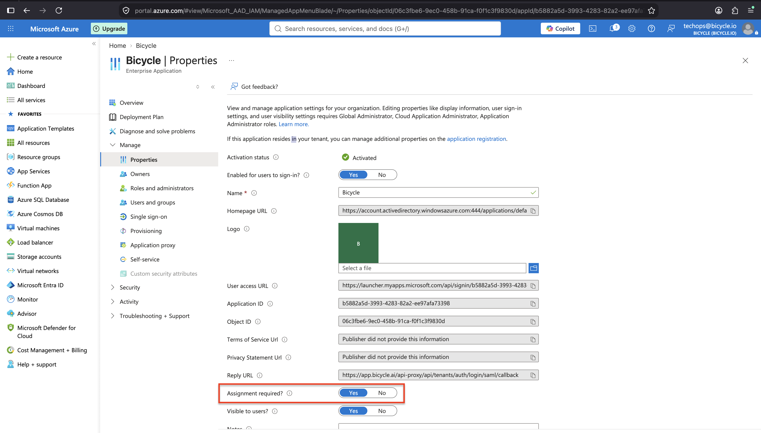Reload the page in browser
Viewport: 761px width, 433px height.
[x=59, y=10]
